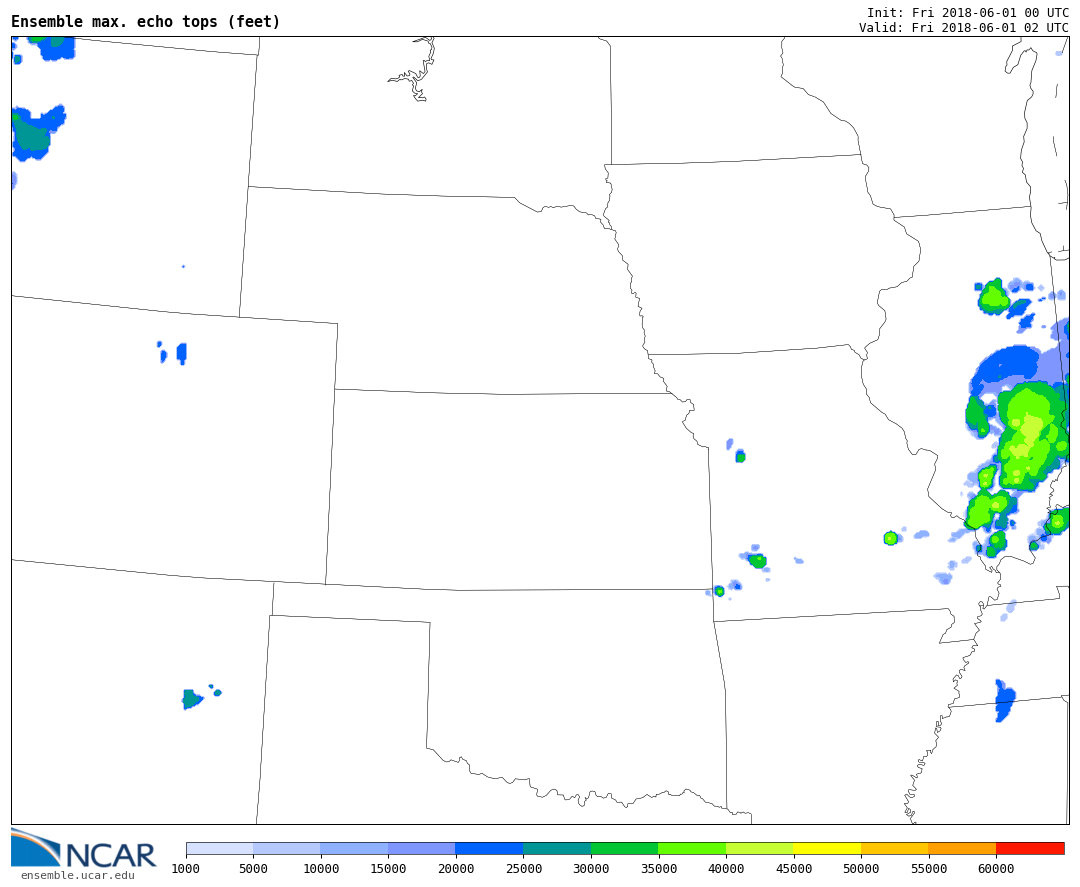The image size is (1080, 887).
Task: Choose the orange 55000–60000 legend swatch
Action: tap(961, 848)
